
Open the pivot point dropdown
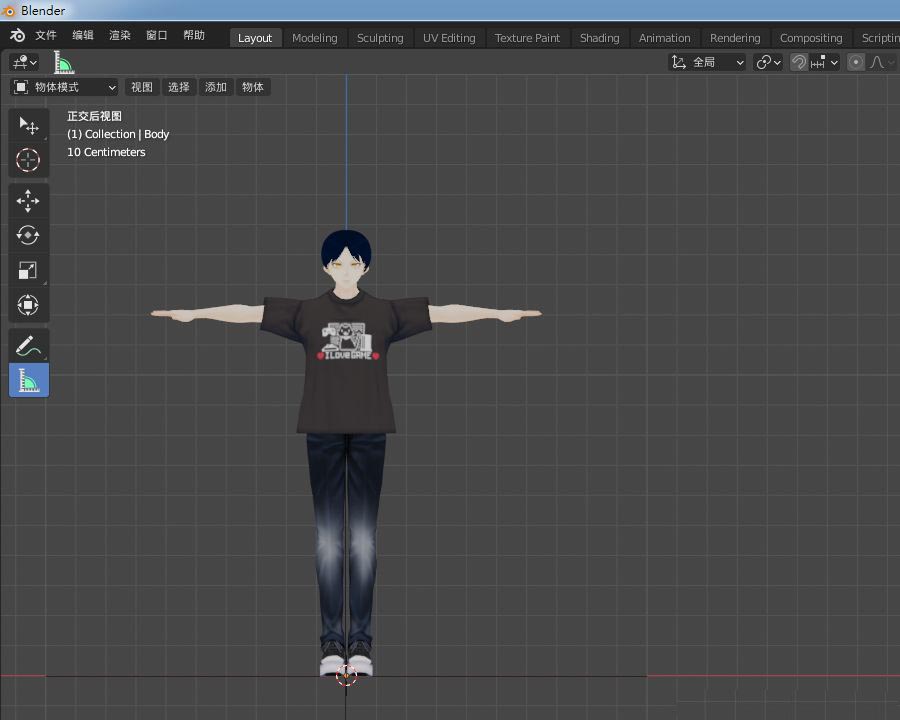[768, 62]
